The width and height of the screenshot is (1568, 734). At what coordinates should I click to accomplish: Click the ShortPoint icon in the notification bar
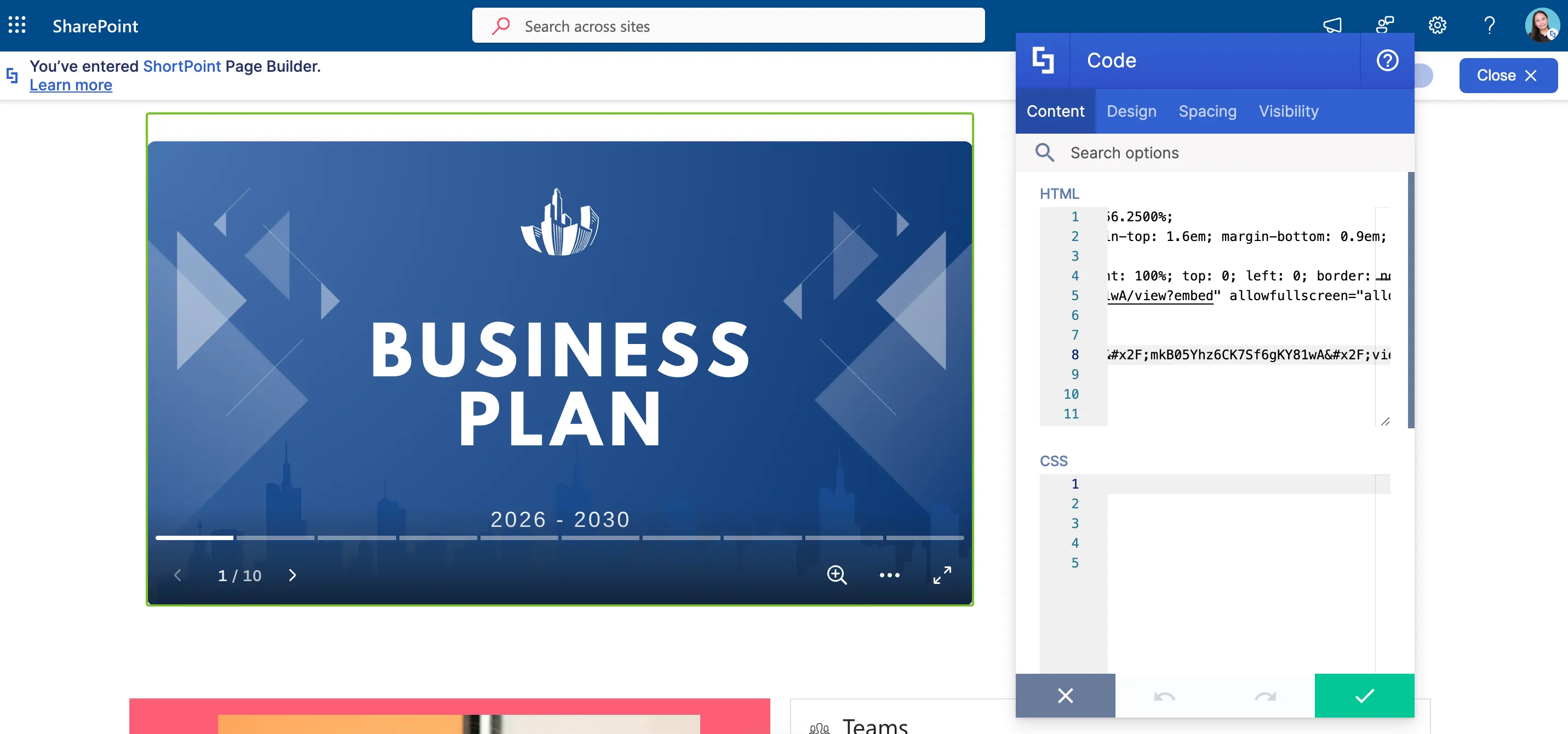pyautogui.click(x=12, y=75)
